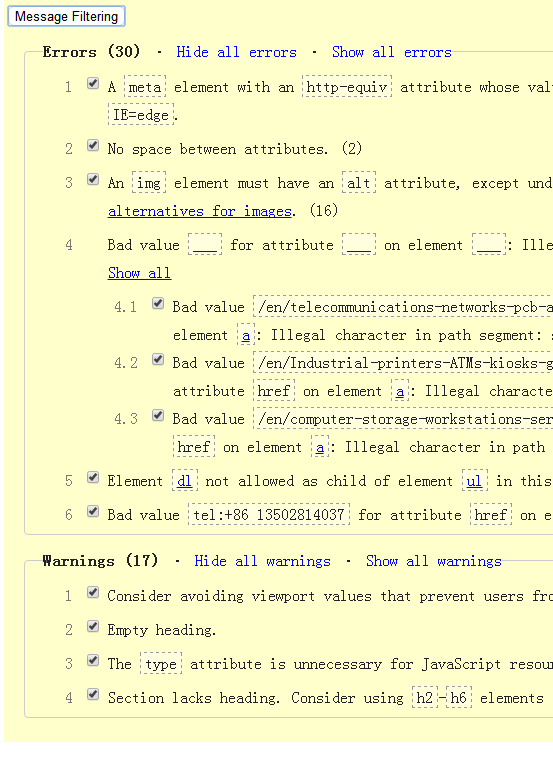
Task: Uncheck Empty heading warning checkbox
Action: coord(93,626)
